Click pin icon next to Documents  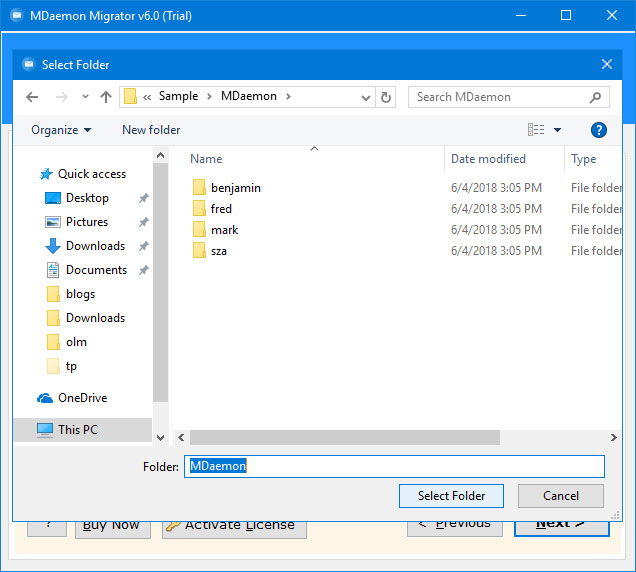pyautogui.click(x=144, y=270)
